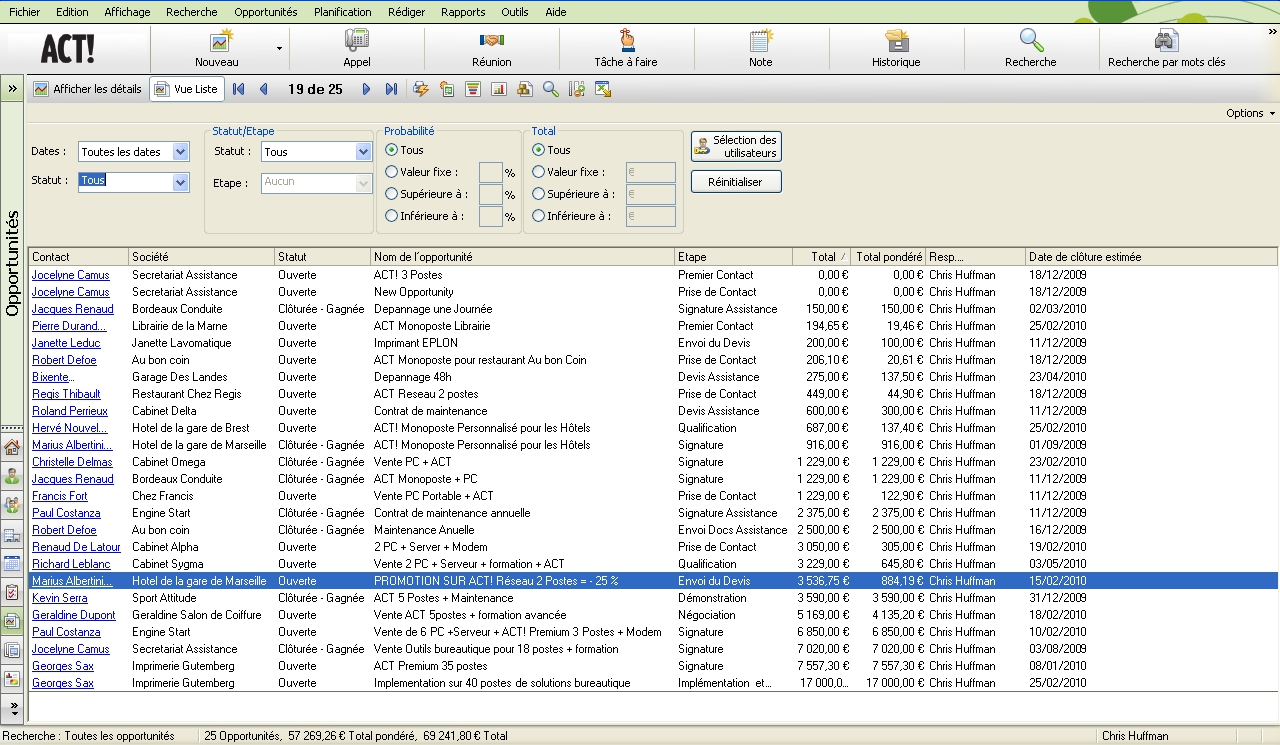Viewport: 1280px width, 745px height.
Task: Select Probabilité Valeur fixe radio button
Action: pos(392,172)
